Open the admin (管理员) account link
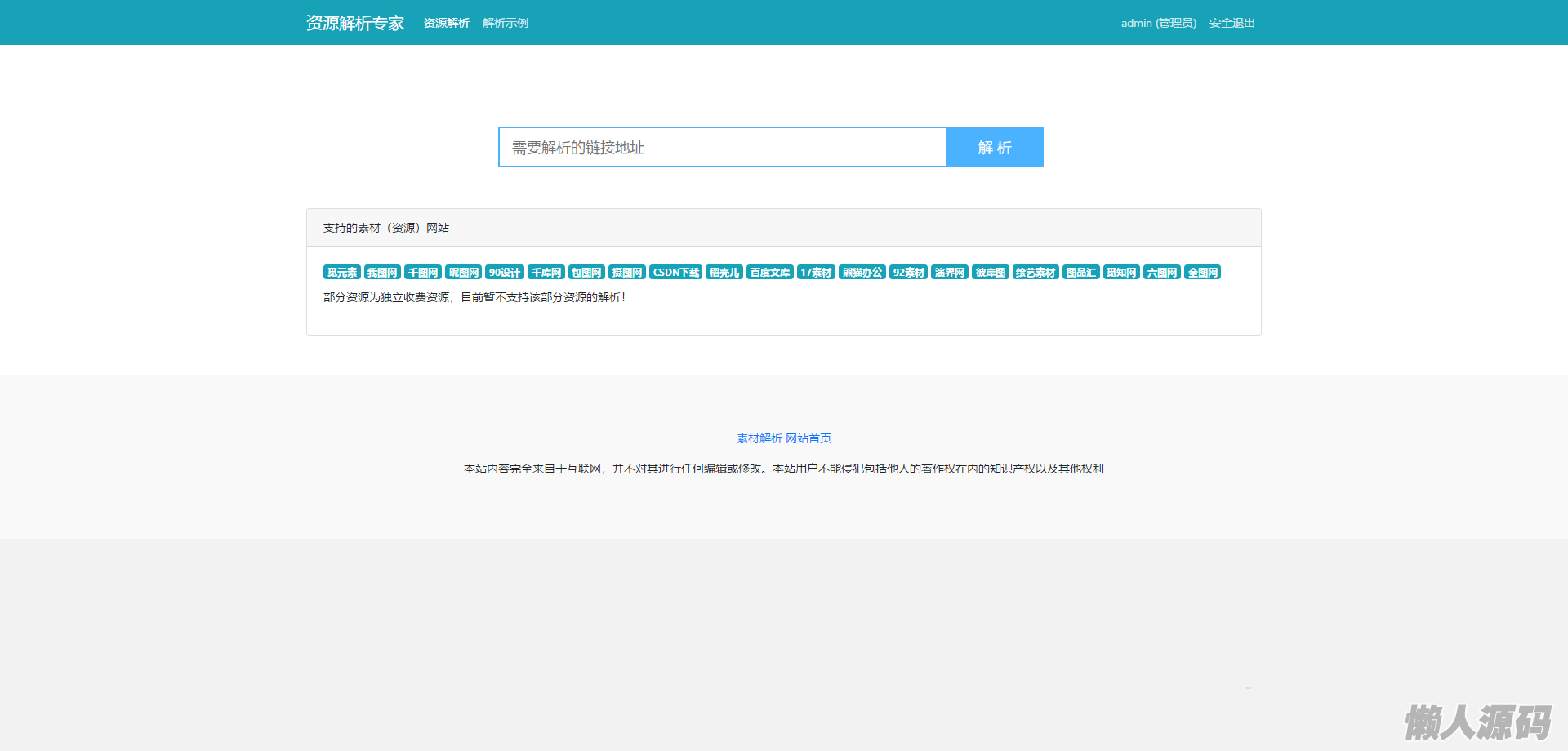The width and height of the screenshot is (1568, 751). pos(1158,23)
